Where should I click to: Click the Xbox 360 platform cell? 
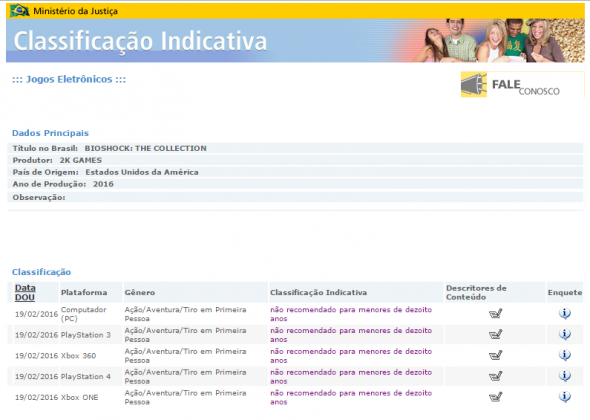point(78,356)
